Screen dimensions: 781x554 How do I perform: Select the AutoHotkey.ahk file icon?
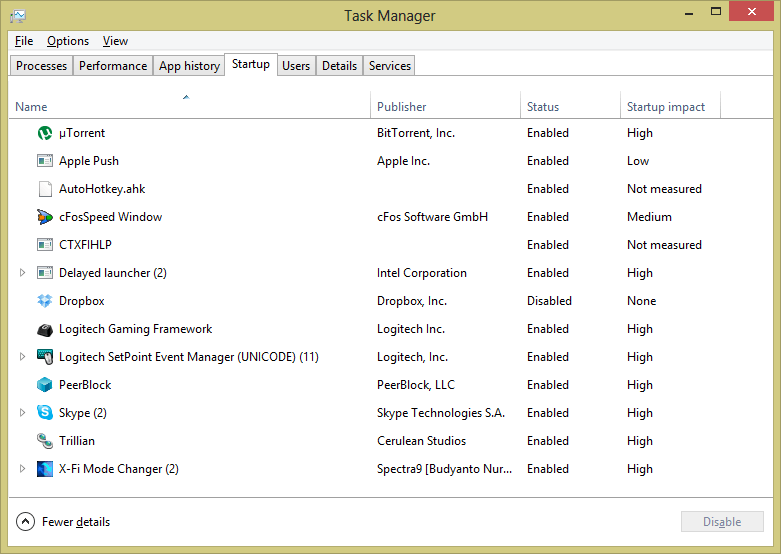(45, 189)
